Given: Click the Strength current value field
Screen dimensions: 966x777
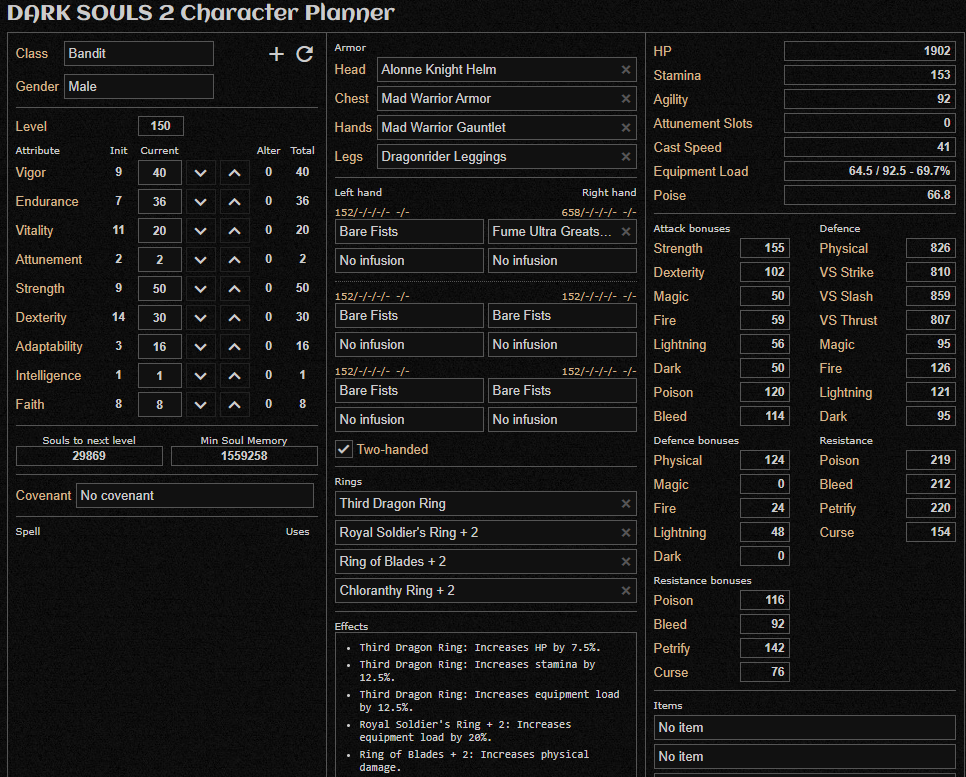Looking at the screenshot, I should tap(160, 289).
